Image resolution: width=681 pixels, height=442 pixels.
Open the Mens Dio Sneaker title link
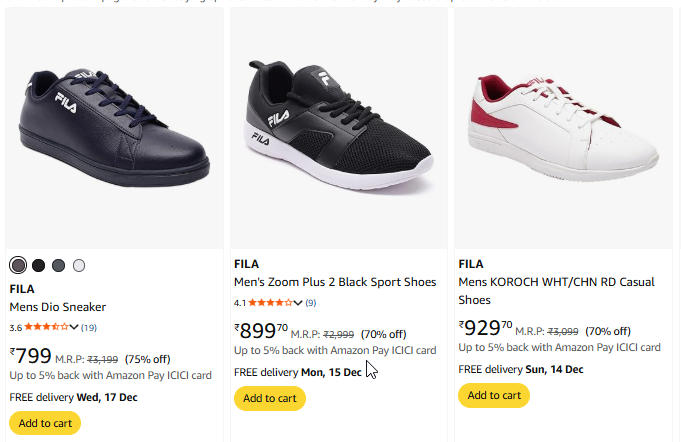coord(57,307)
